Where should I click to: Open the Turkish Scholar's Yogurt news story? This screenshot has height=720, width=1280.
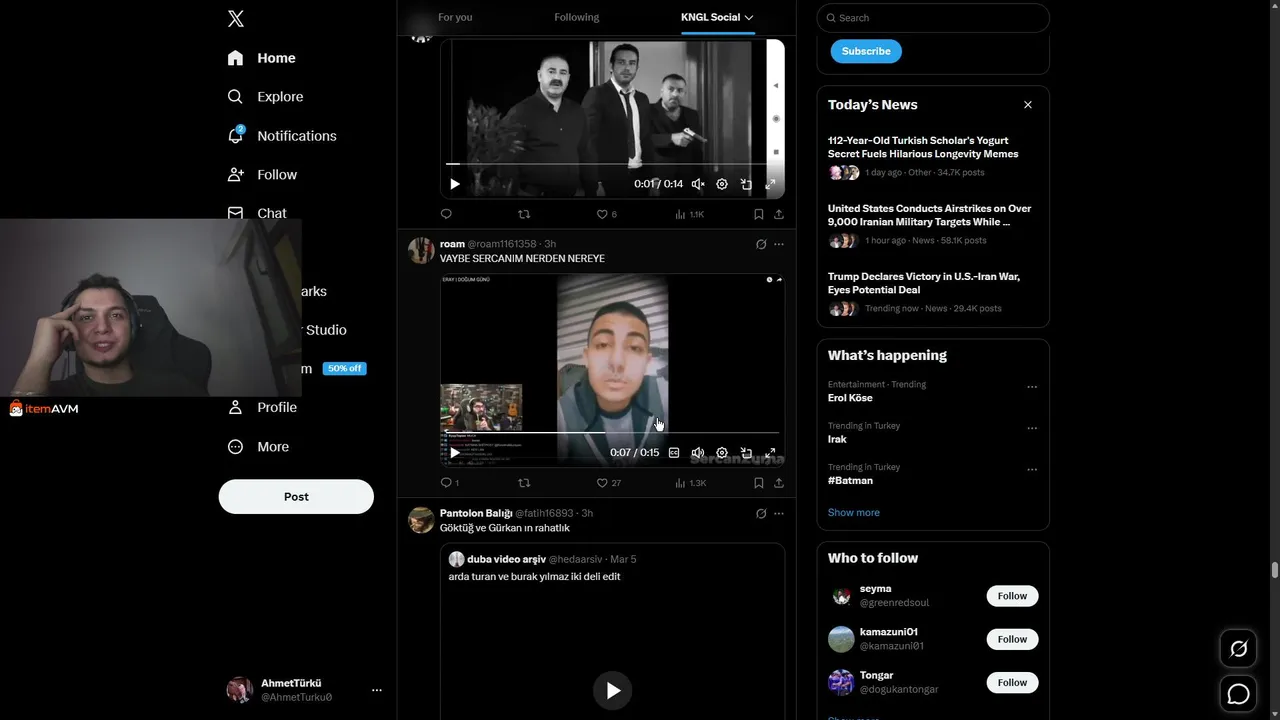pos(933,159)
